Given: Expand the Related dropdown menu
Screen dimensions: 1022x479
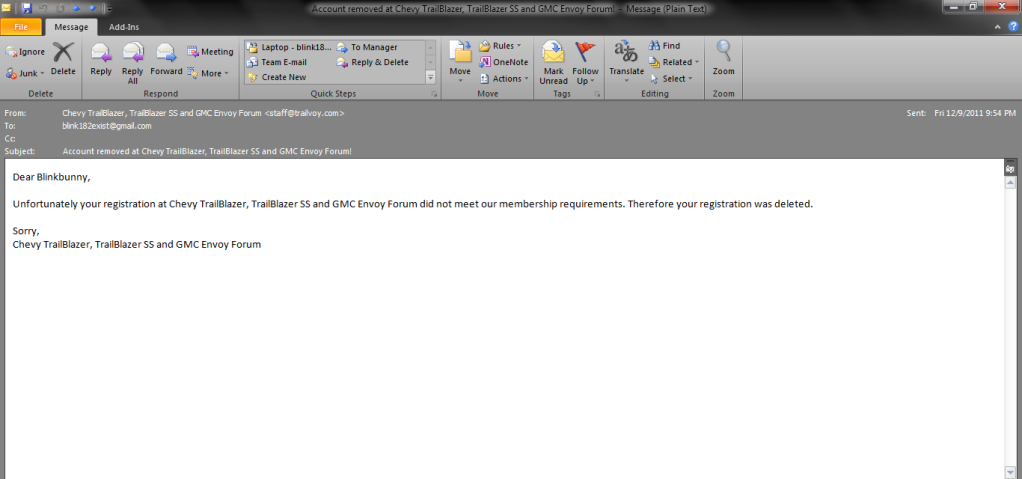Looking at the screenshot, I should pos(673,62).
